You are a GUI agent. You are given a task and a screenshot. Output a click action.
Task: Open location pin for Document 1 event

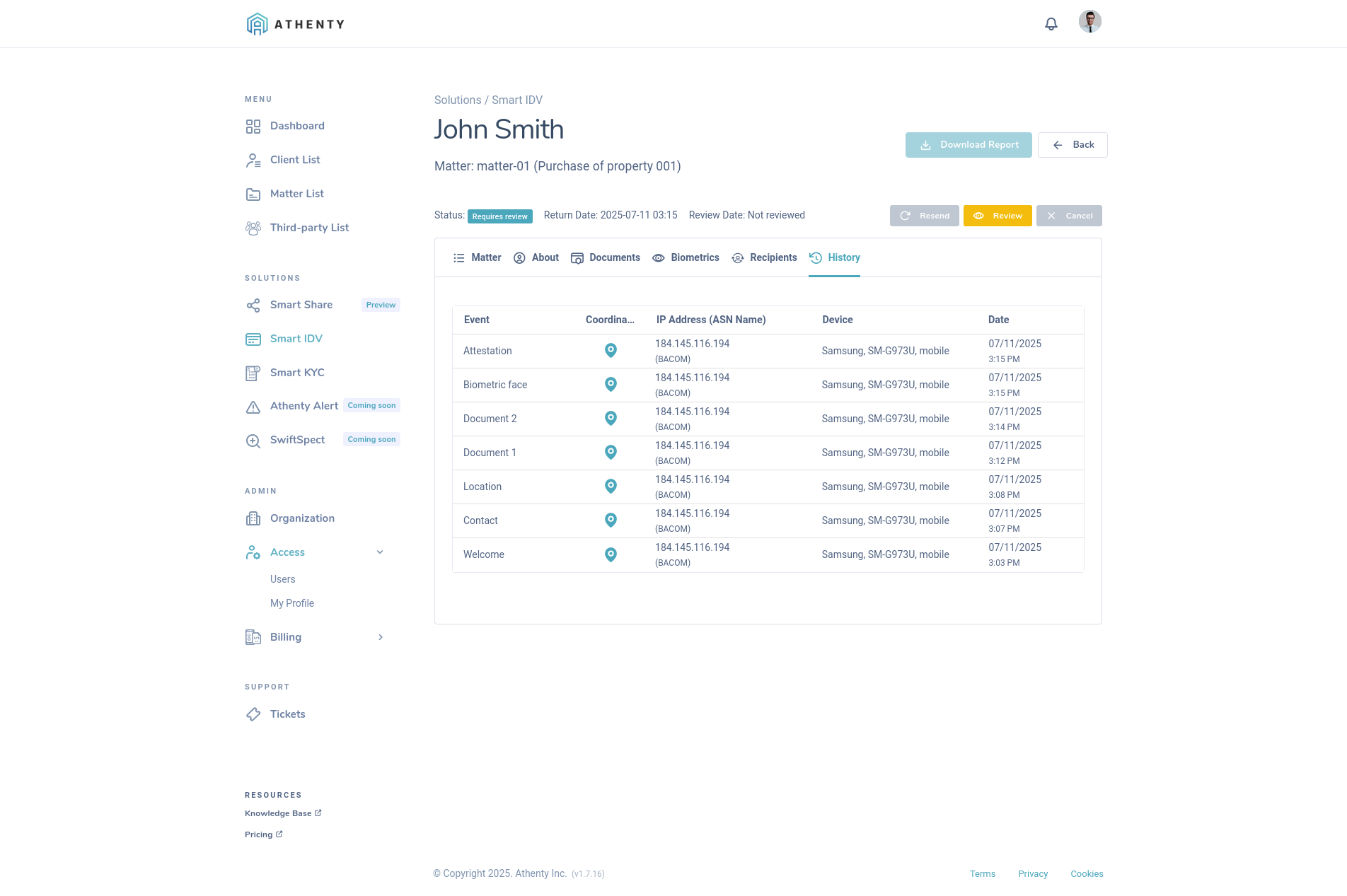coord(611,453)
